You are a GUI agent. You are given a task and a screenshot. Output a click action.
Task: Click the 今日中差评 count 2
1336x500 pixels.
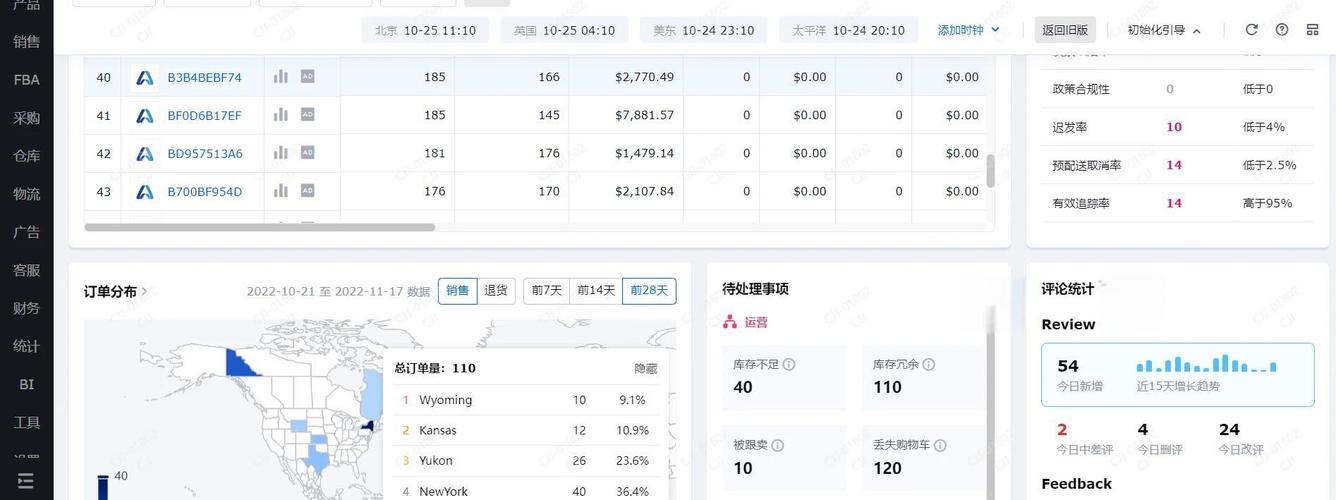[x=1062, y=430]
